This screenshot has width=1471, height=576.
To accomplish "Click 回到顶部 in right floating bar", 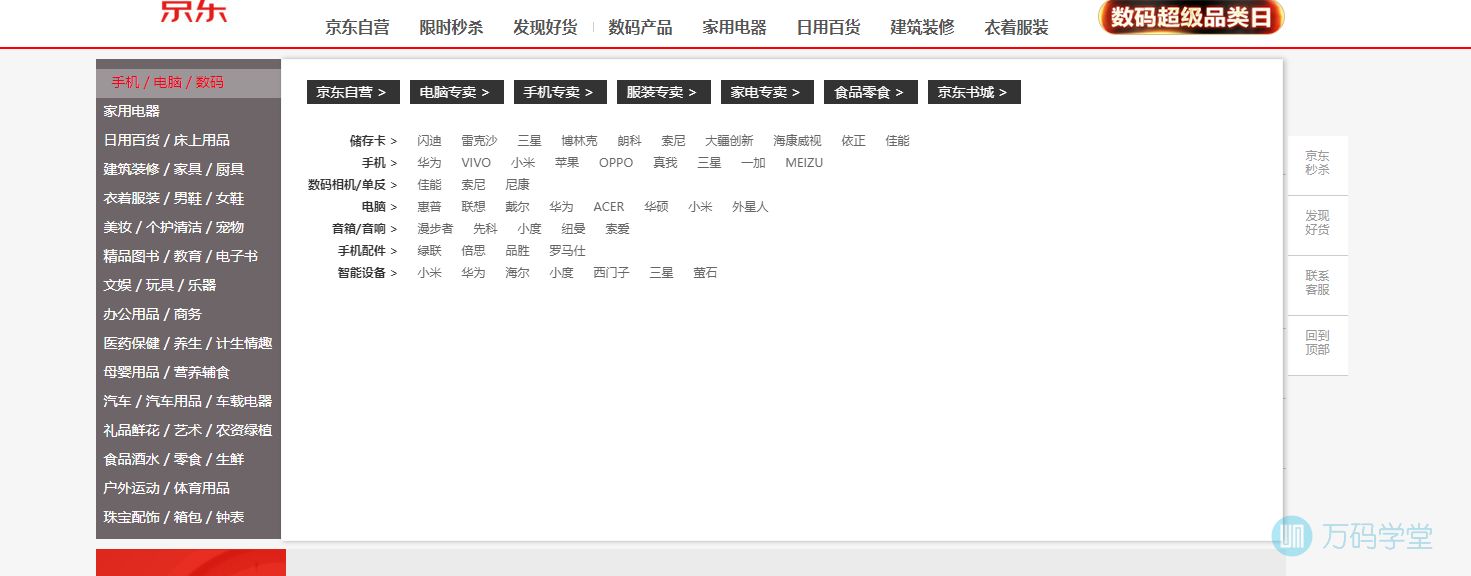I will (1317, 343).
